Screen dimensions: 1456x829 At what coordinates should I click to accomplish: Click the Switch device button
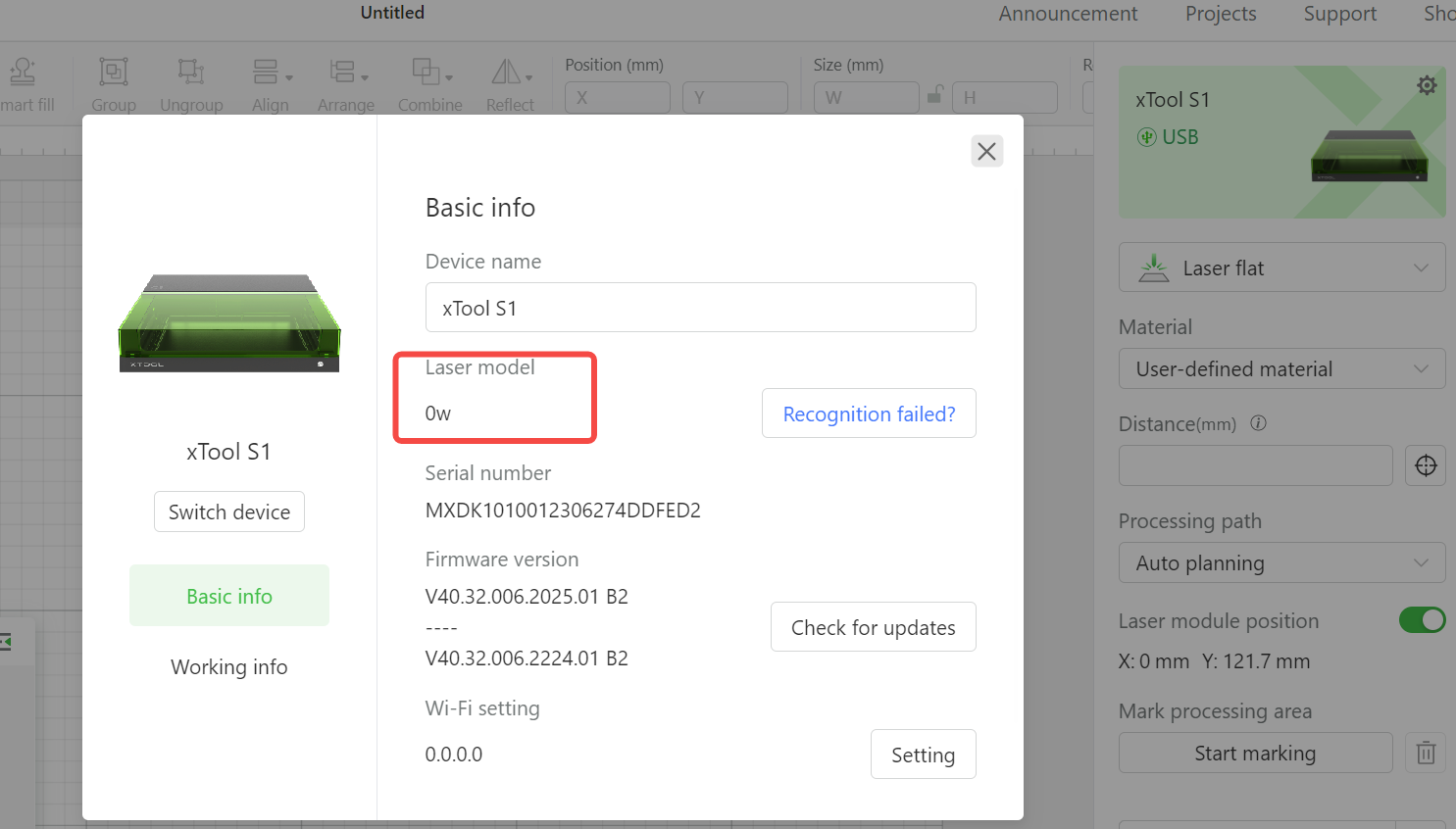tap(229, 512)
